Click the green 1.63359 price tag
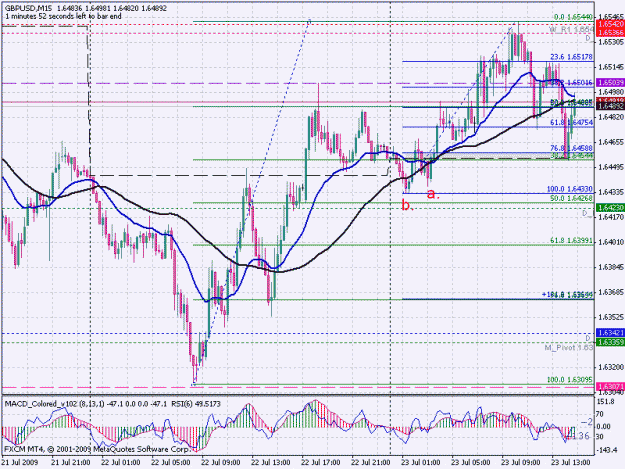 pos(609,342)
